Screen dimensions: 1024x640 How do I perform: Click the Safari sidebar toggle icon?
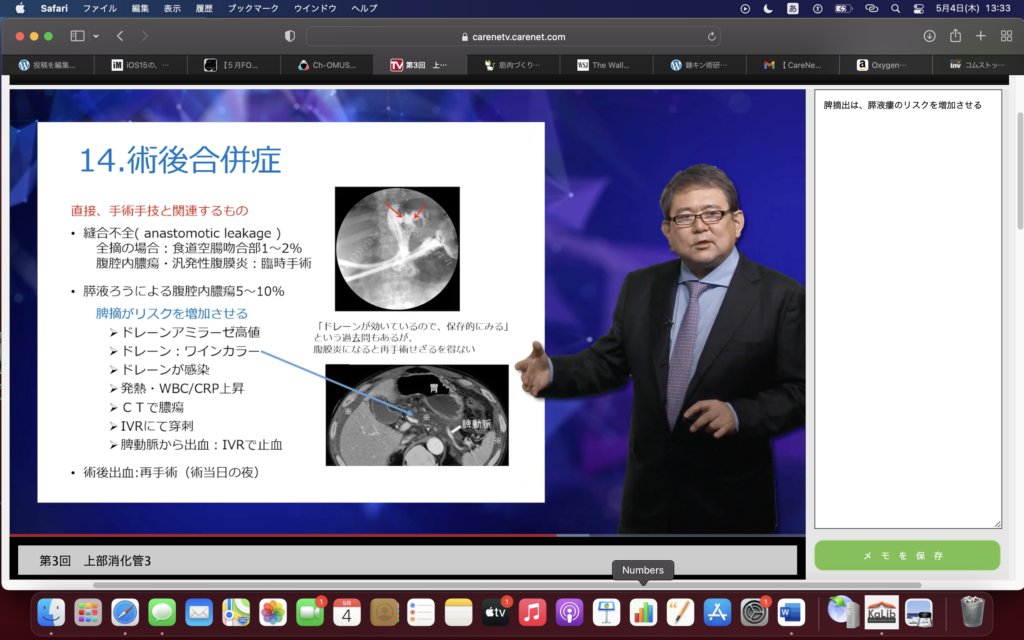[x=77, y=36]
